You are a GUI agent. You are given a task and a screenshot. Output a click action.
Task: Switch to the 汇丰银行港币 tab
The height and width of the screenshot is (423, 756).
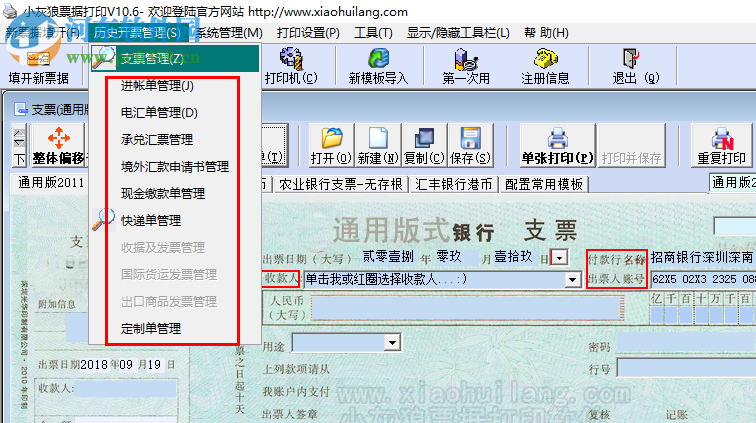[x=454, y=184]
